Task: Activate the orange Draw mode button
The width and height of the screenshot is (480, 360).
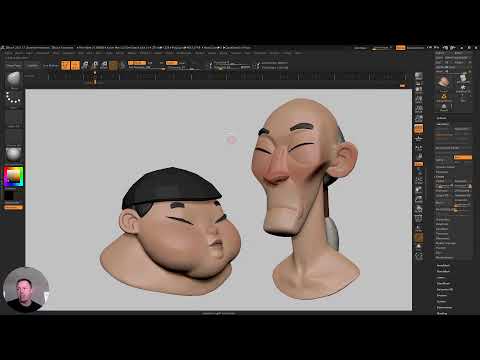Action: pyautogui.click(x=75, y=65)
